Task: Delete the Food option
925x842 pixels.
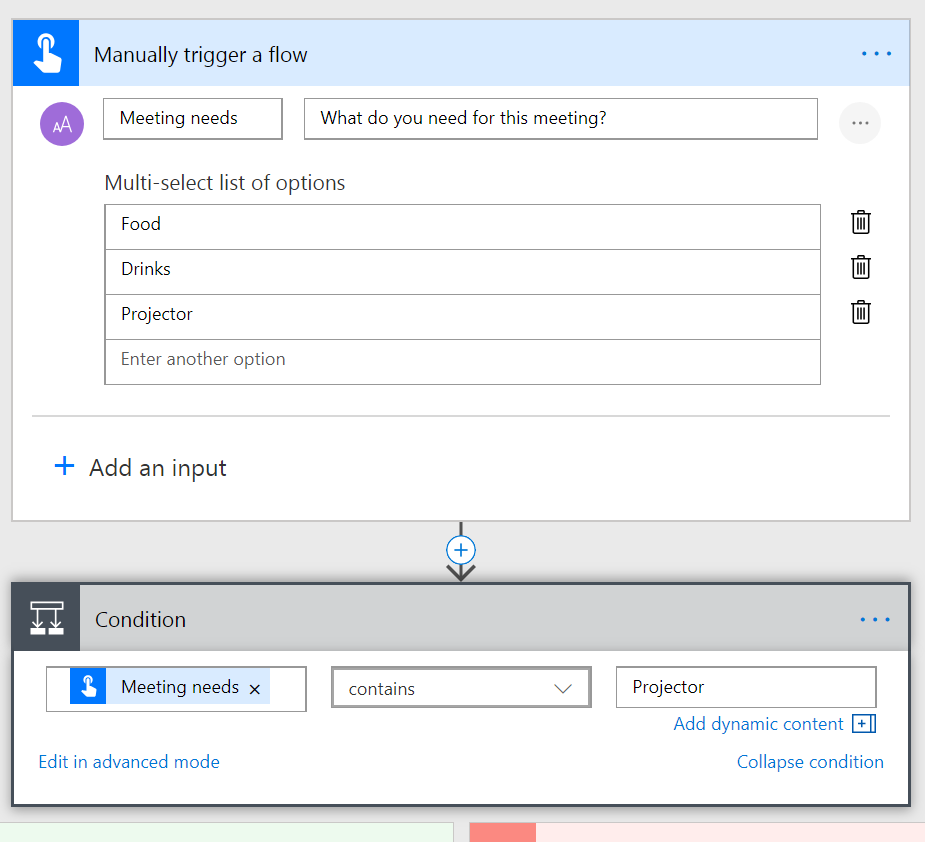Action: point(860,223)
